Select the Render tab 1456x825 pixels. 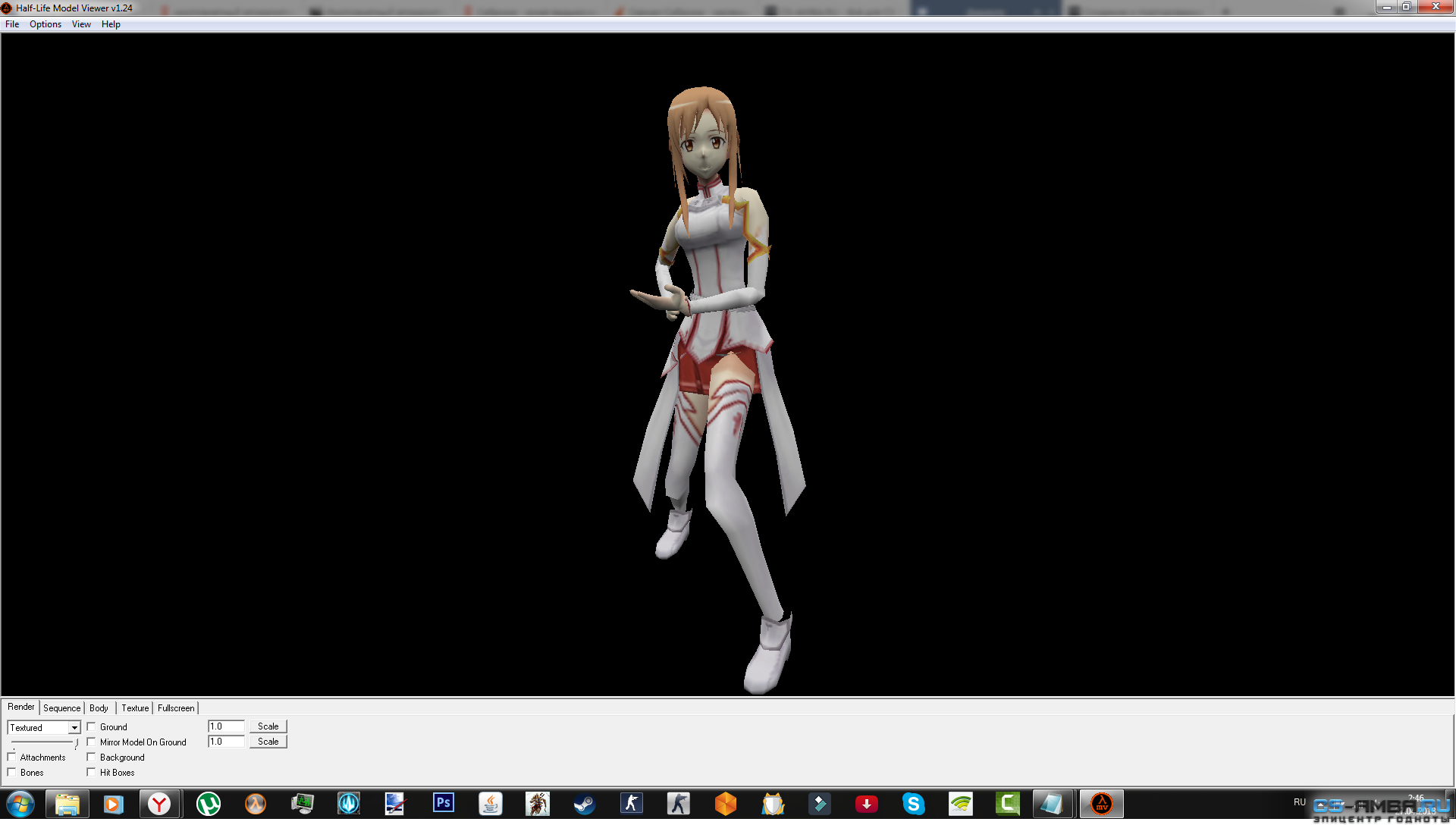[x=20, y=707]
